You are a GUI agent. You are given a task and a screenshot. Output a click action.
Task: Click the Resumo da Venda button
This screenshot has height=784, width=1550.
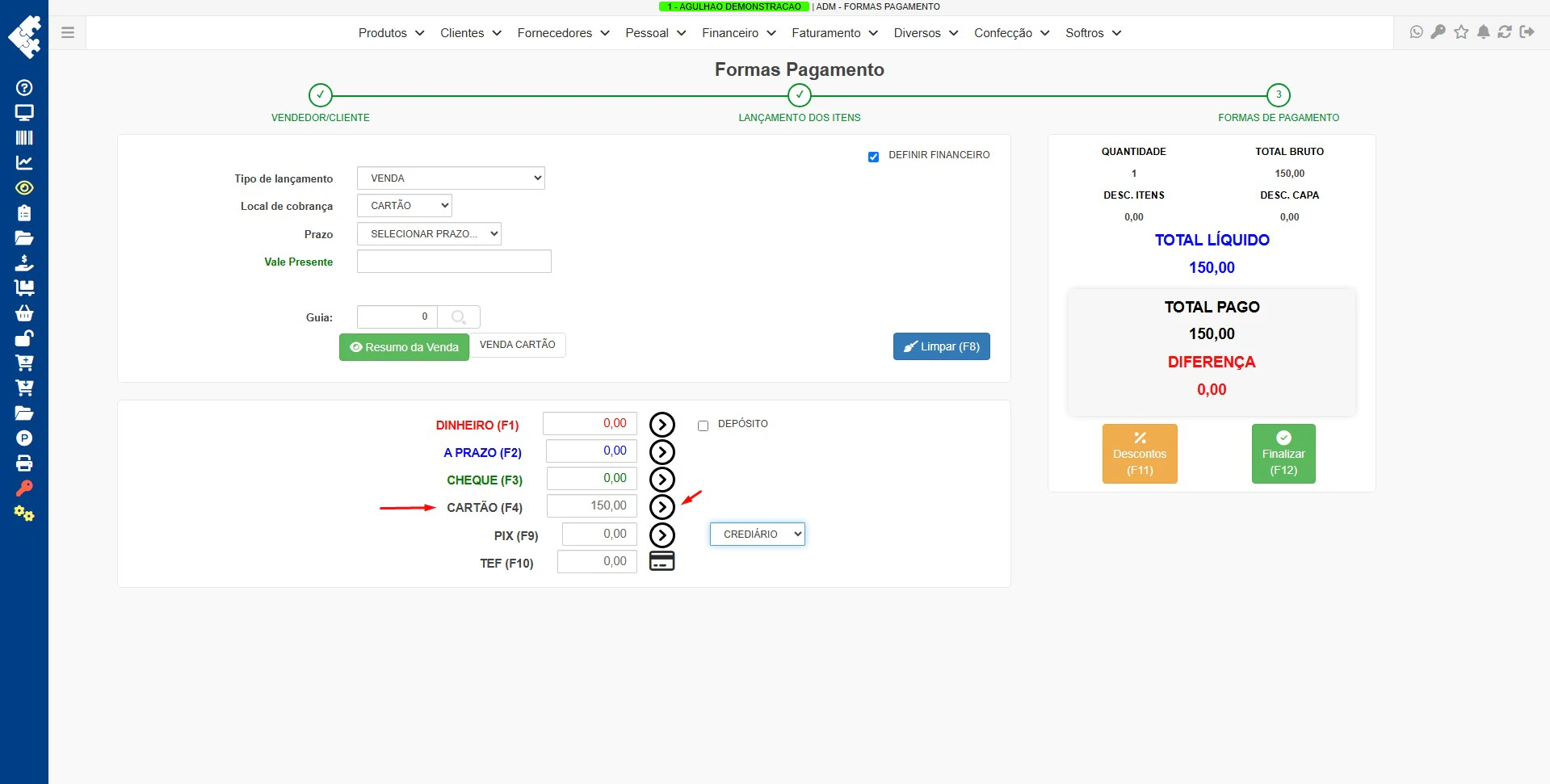click(x=404, y=347)
